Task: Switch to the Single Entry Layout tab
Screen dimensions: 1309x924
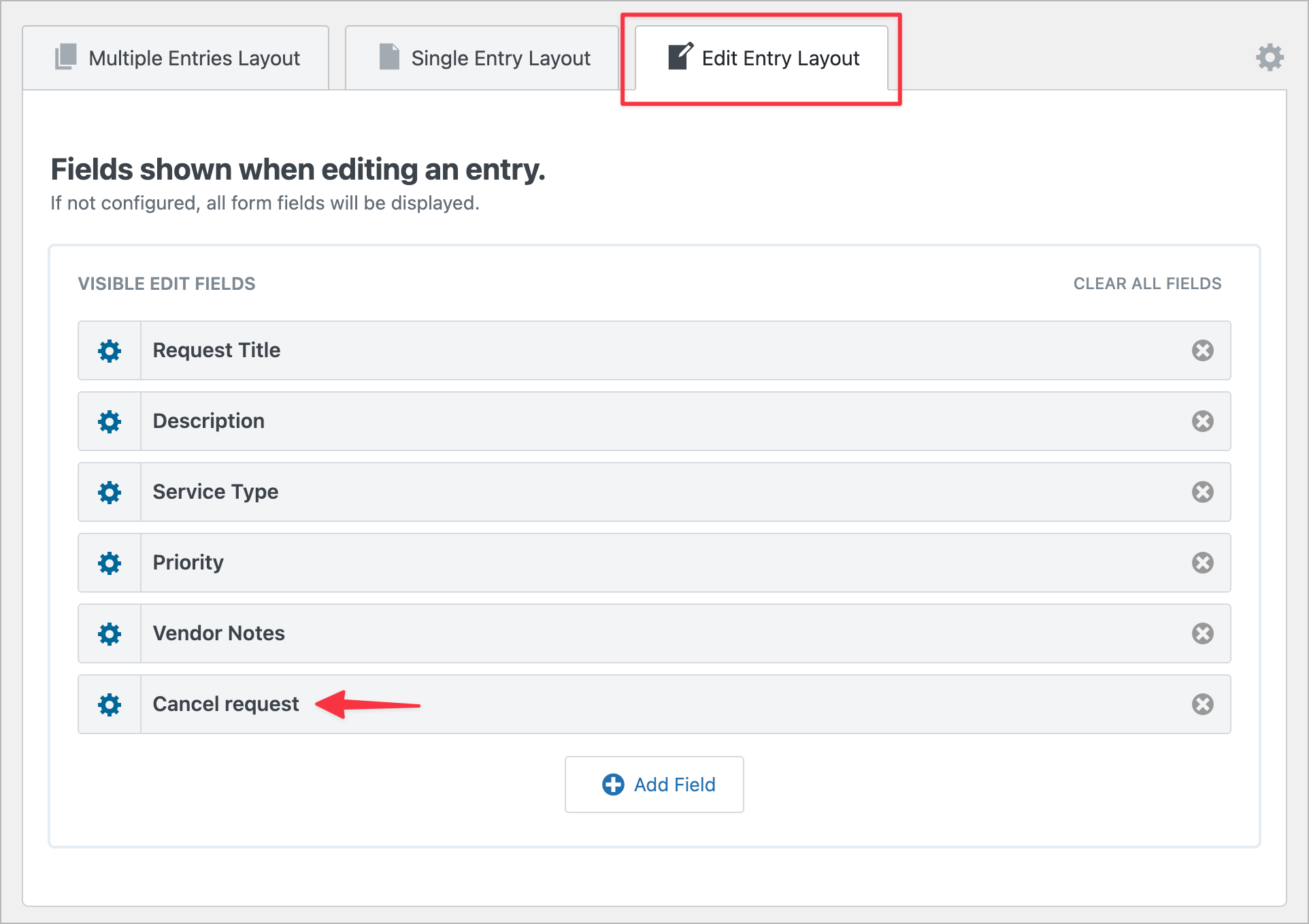Action: pyautogui.click(x=482, y=57)
